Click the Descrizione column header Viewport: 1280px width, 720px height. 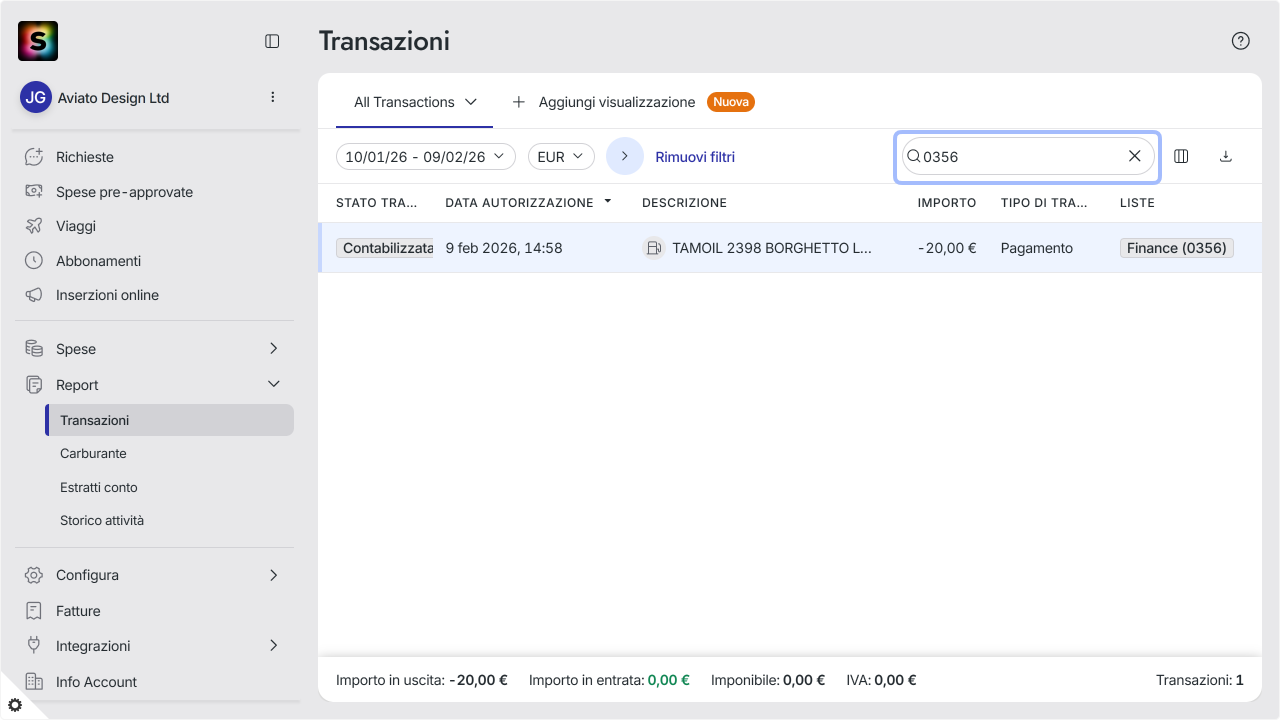[684, 202]
